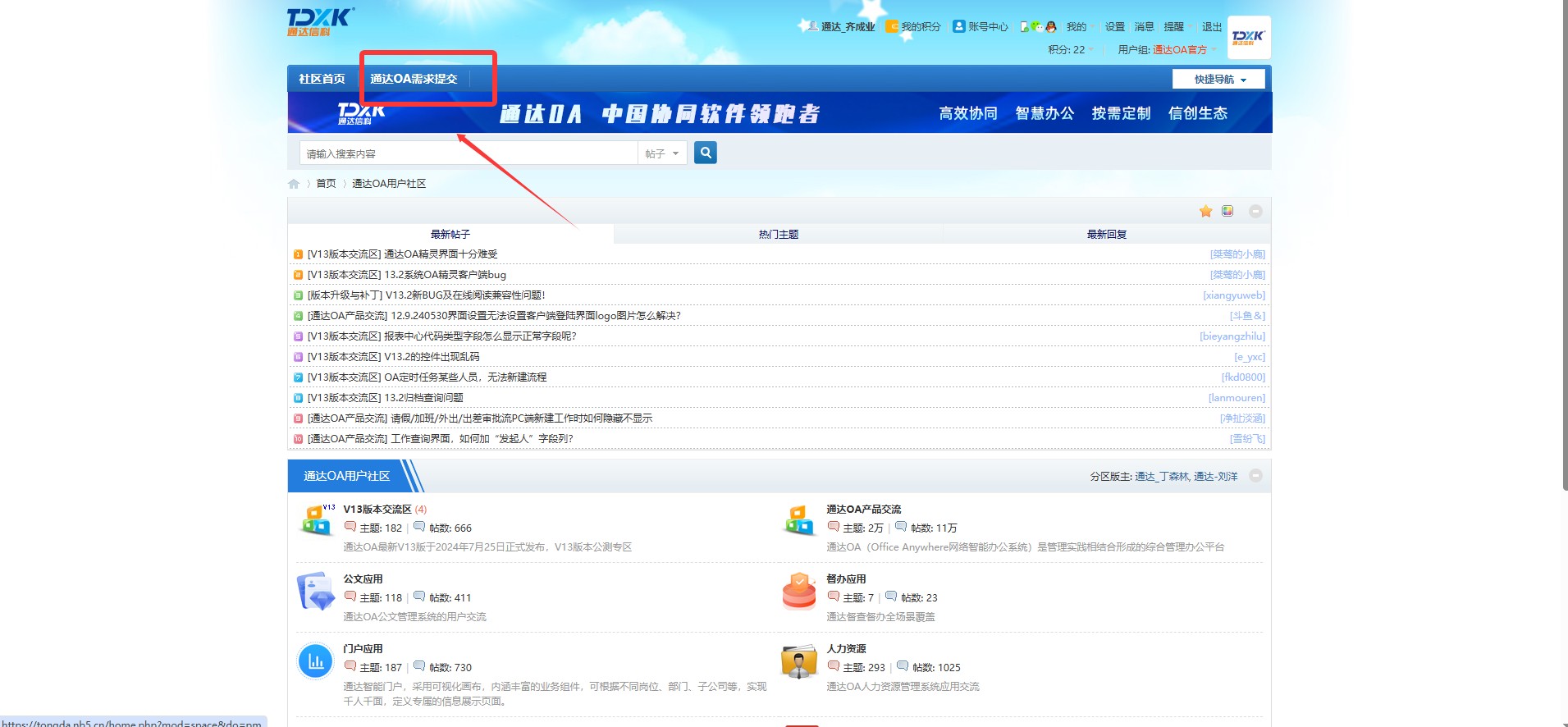The height and width of the screenshot is (727, 1568).
Task: Open the 督办应用 forum title
Action: pos(846,579)
